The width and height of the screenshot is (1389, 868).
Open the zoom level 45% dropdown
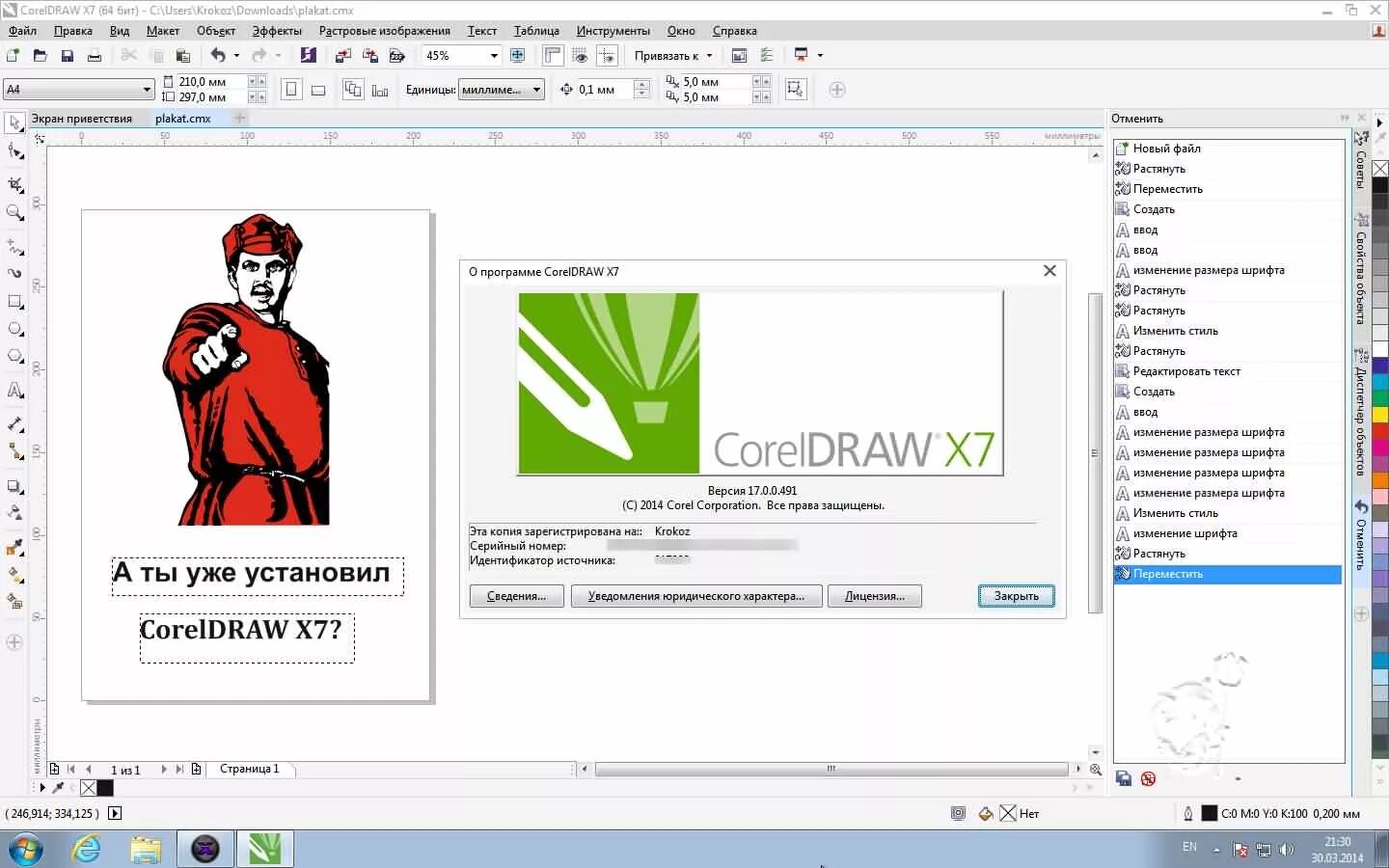point(494,55)
